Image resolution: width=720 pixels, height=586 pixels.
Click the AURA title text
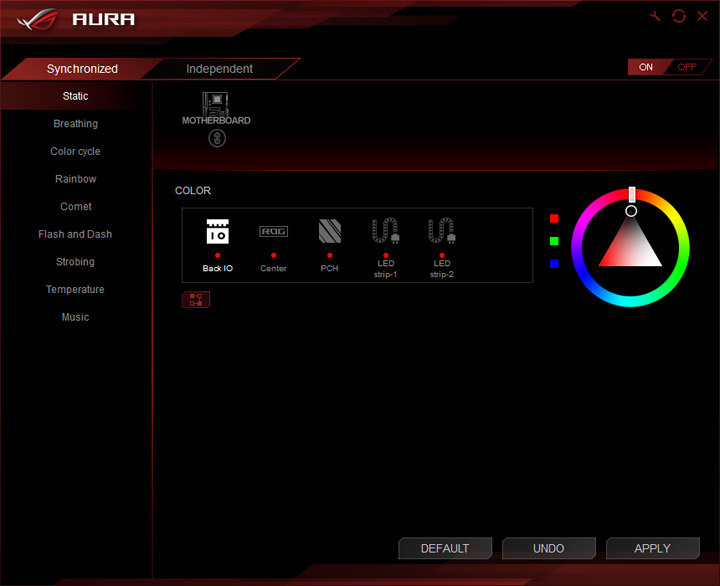pyautogui.click(x=104, y=19)
